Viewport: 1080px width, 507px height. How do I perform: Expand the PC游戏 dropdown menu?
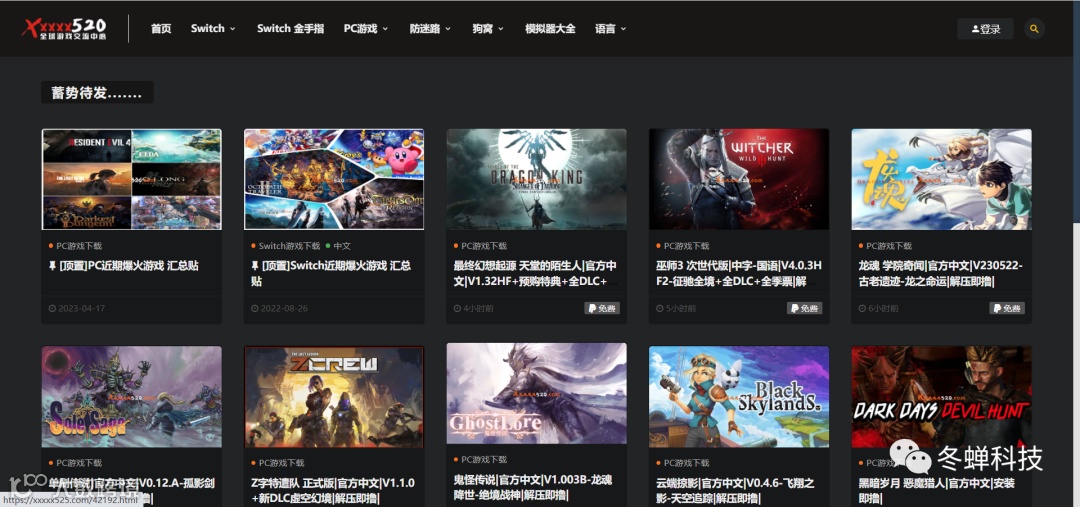366,29
